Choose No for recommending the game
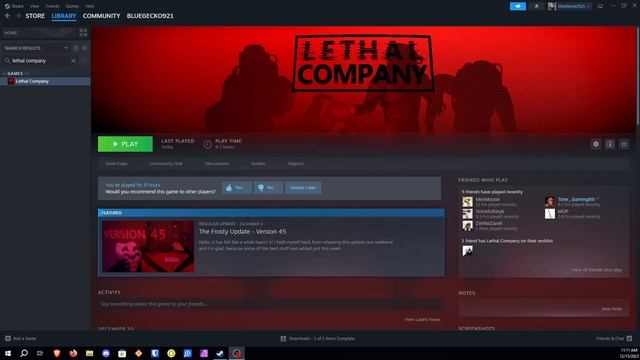Image resolution: width=640 pixels, height=360 pixels. click(268, 188)
